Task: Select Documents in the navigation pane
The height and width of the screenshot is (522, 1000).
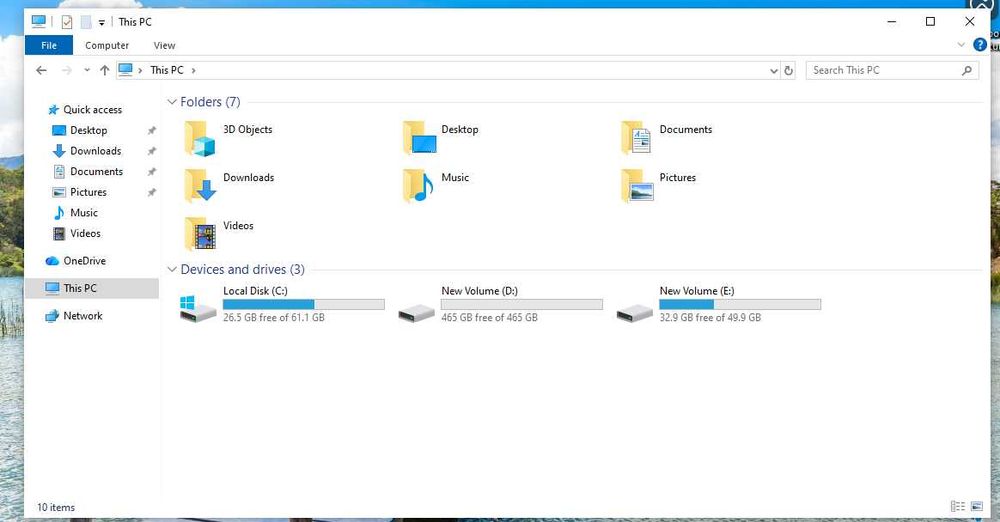Action: point(96,171)
